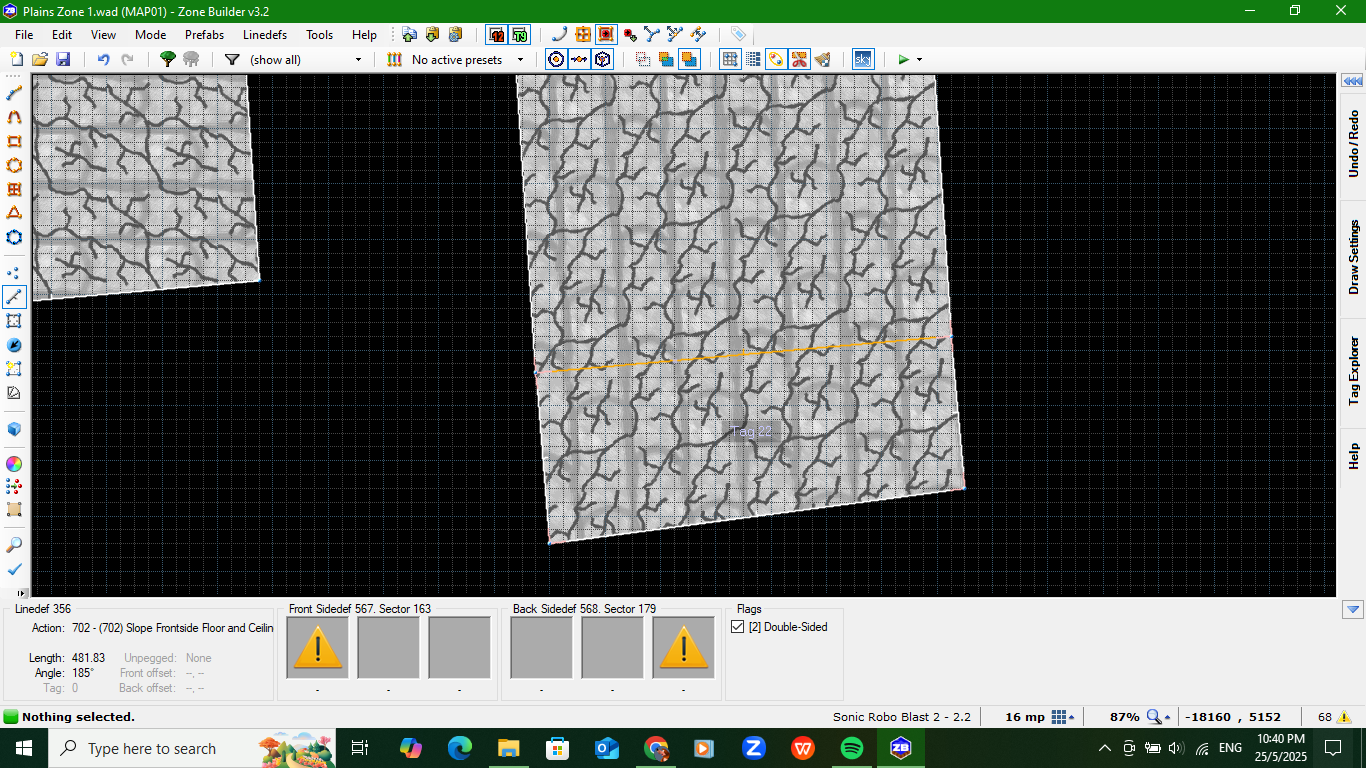Open the File menu

24,35
